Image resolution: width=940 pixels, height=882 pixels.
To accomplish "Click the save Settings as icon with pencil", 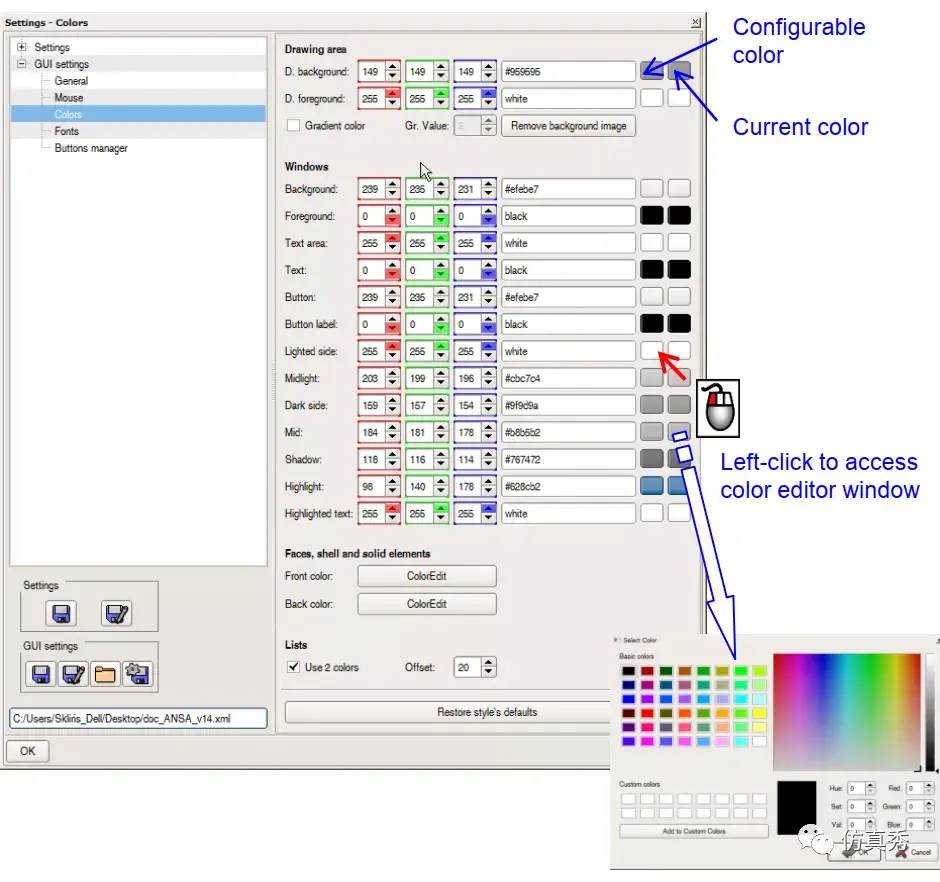I will click(116, 613).
